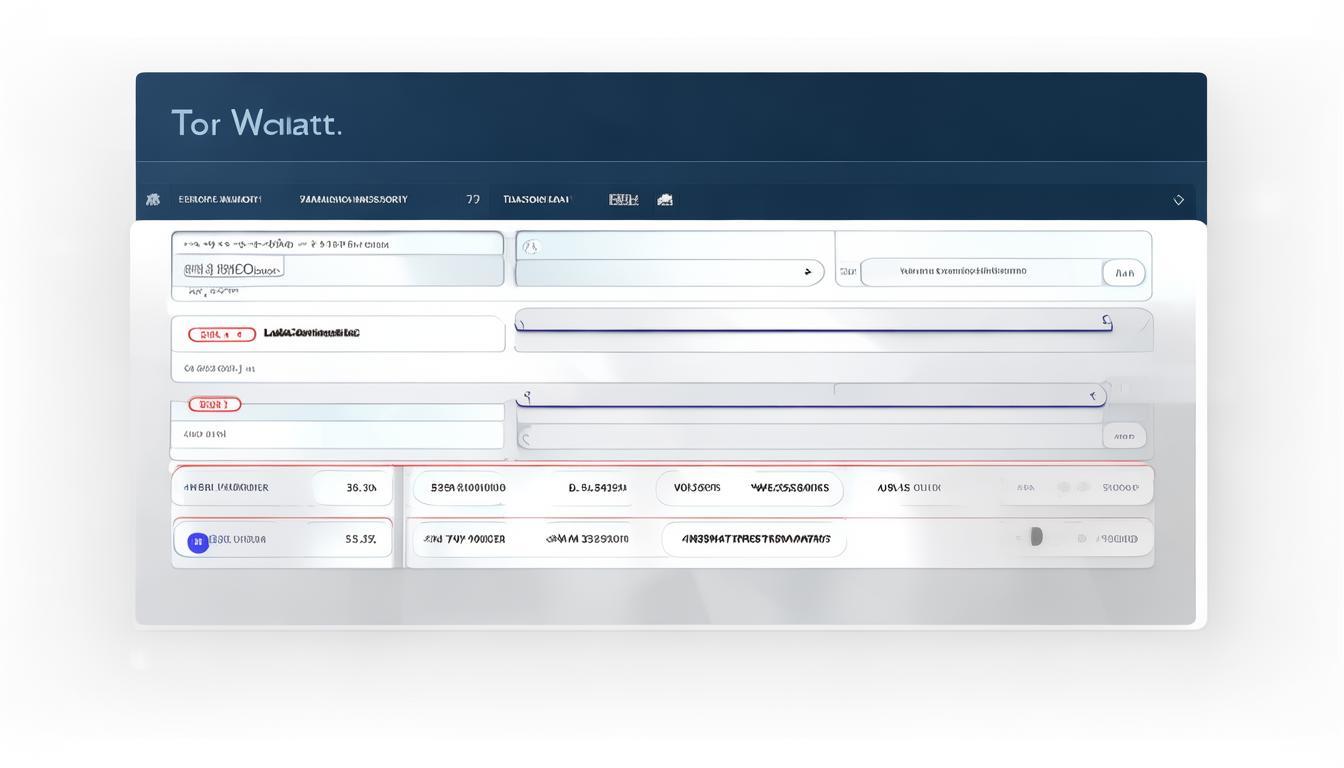The image size is (1344, 768).
Task: Click the '55.35' value in the table
Action: 361,539
